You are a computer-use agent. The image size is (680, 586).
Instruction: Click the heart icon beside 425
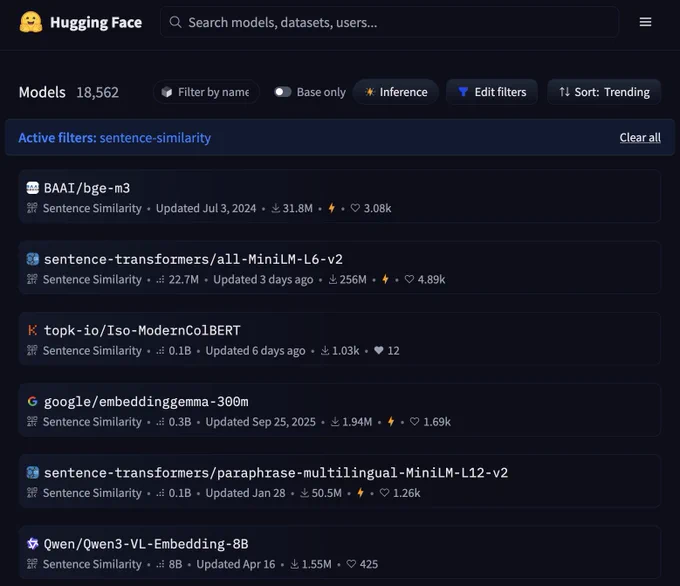click(351, 563)
